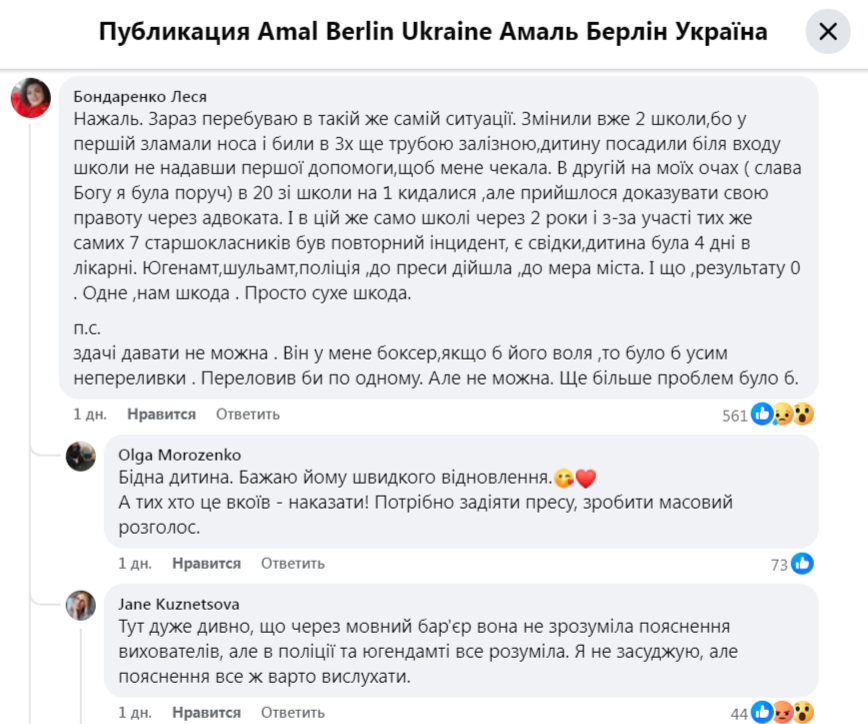This screenshot has height=724, width=868.
Task: Click the thumbs-up icon next to the 73 count
Action: coord(802,564)
